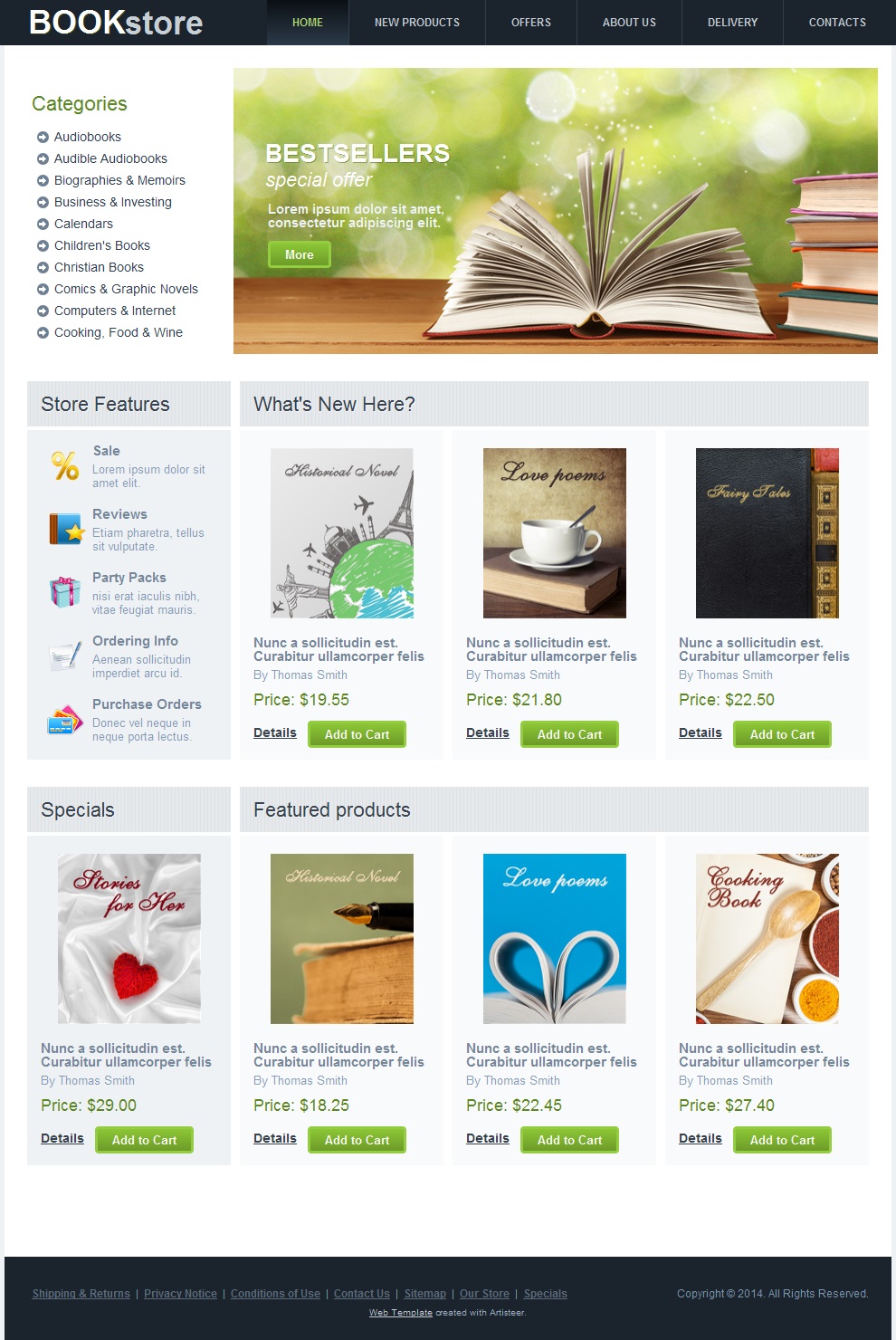This screenshot has height=1340, width=896.
Task: Open the Privacy Notice footer link
Action: [x=180, y=1294]
